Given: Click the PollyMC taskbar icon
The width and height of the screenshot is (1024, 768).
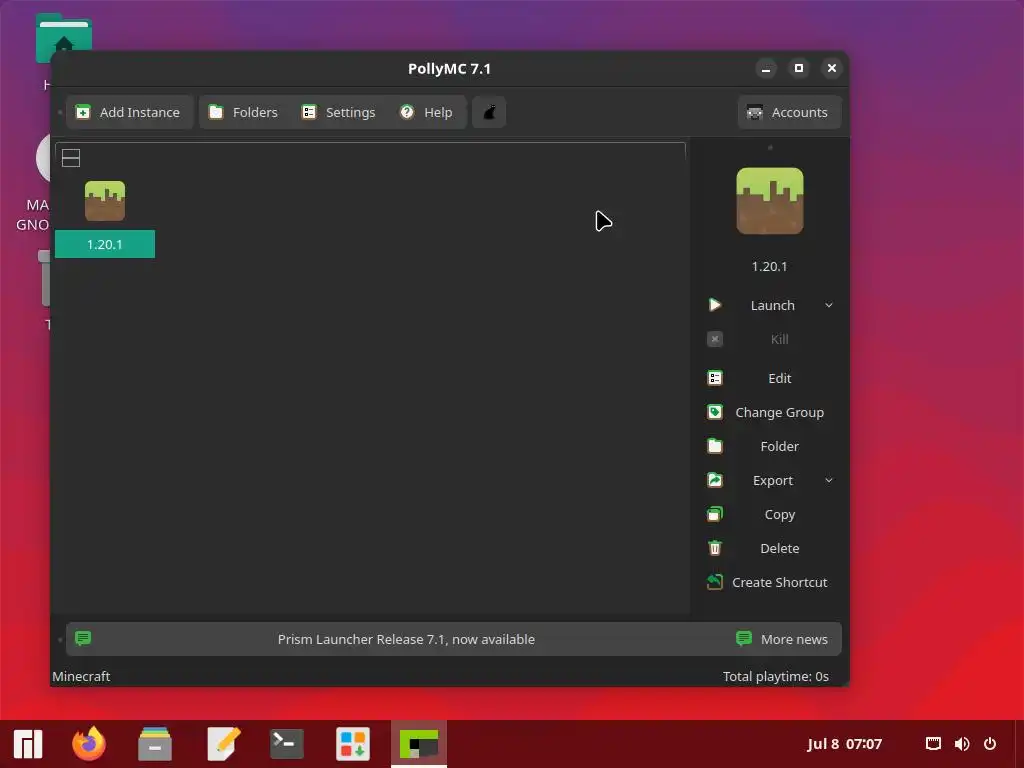Looking at the screenshot, I should click(419, 744).
